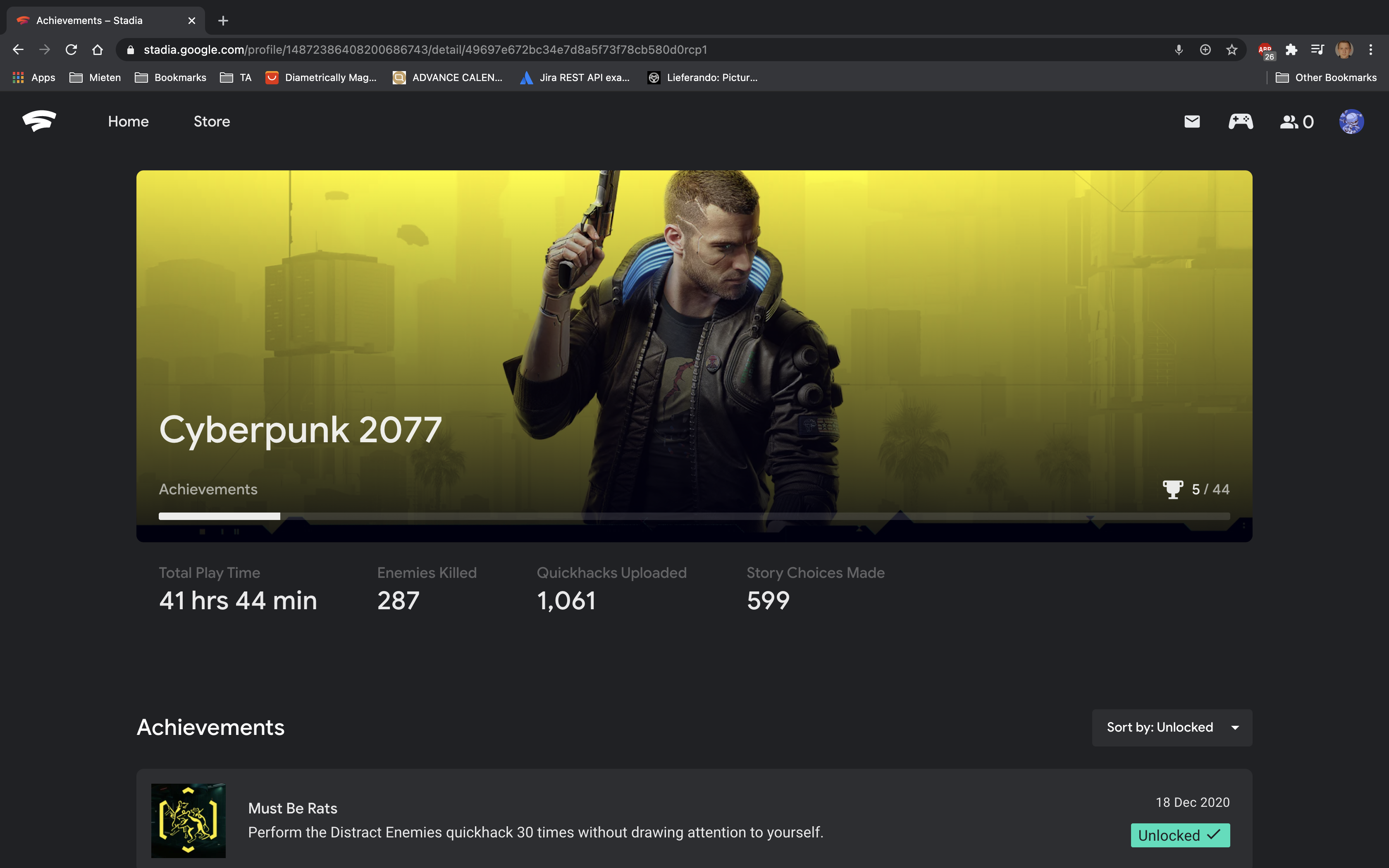1389x868 pixels.
Task: Open Apps bookmark shortcut
Action: pos(34,78)
